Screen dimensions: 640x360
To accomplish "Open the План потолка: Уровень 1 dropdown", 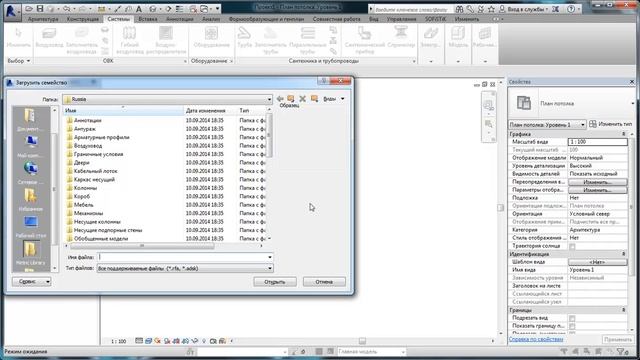I will [x=547, y=124].
